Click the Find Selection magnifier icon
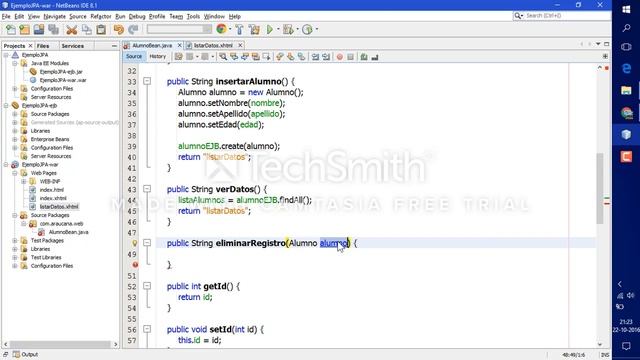Screen dimensions: 640x360 point(223,57)
